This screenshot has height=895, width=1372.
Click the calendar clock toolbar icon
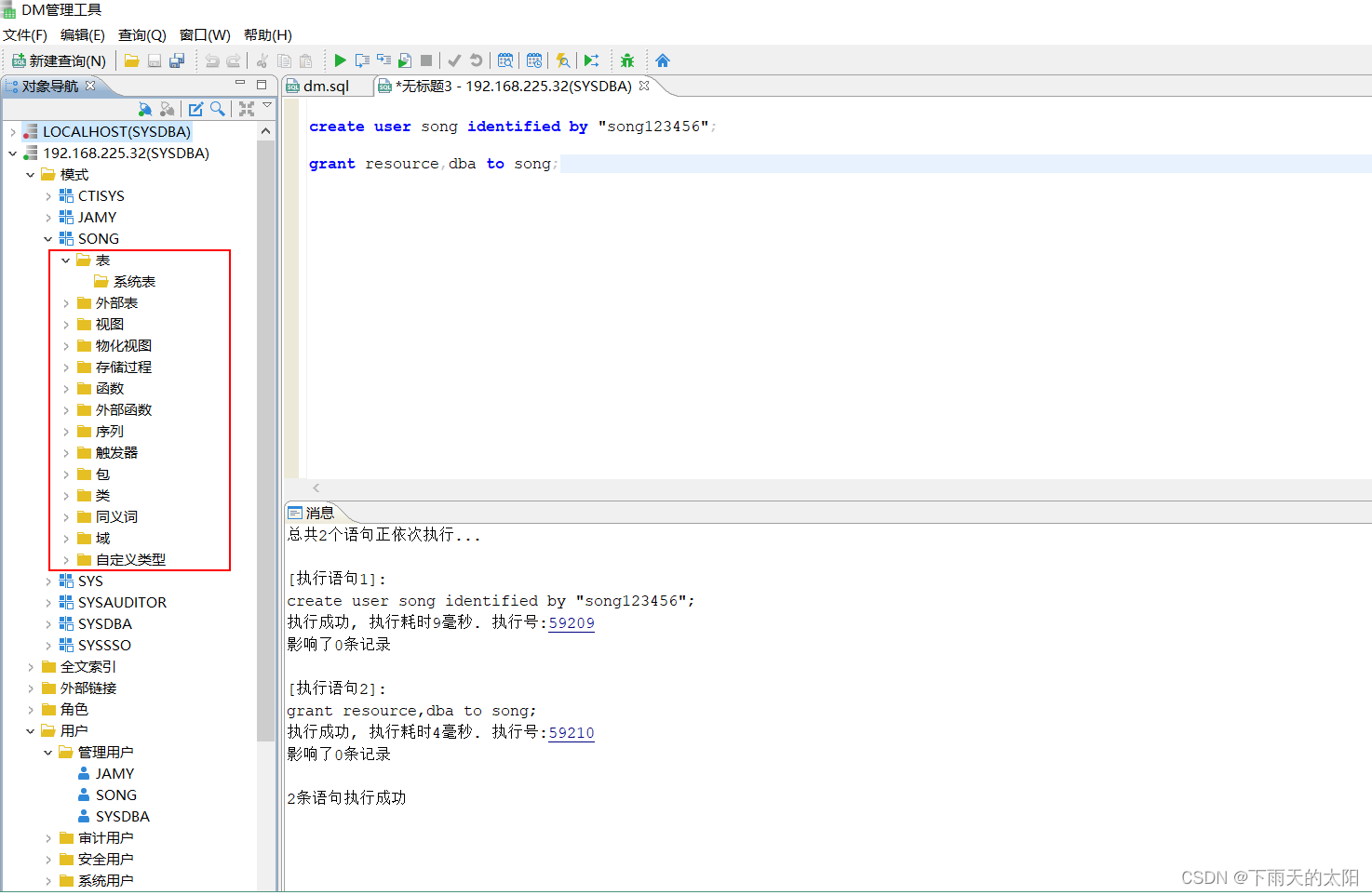point(534,60)
